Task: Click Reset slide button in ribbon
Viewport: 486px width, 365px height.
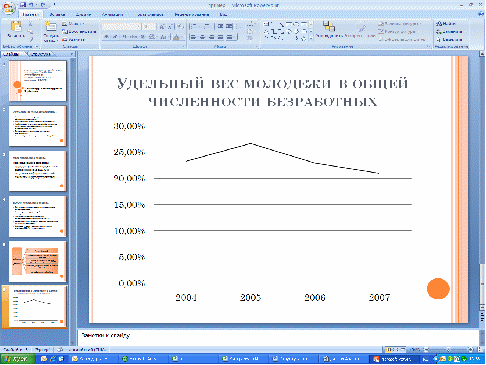Action: point(79,32)
